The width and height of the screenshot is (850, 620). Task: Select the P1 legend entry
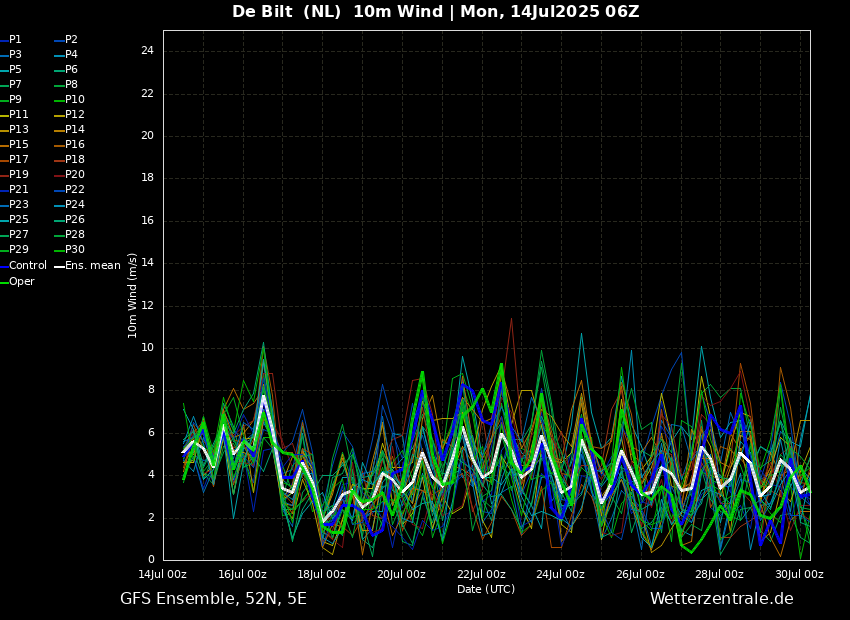click(x=15, y=40)
